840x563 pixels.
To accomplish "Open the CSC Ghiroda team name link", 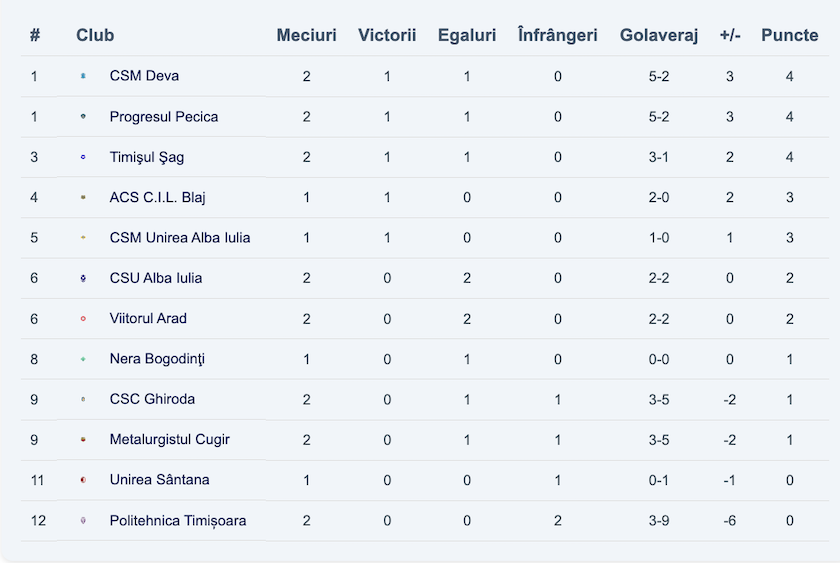I will [152, 399].
